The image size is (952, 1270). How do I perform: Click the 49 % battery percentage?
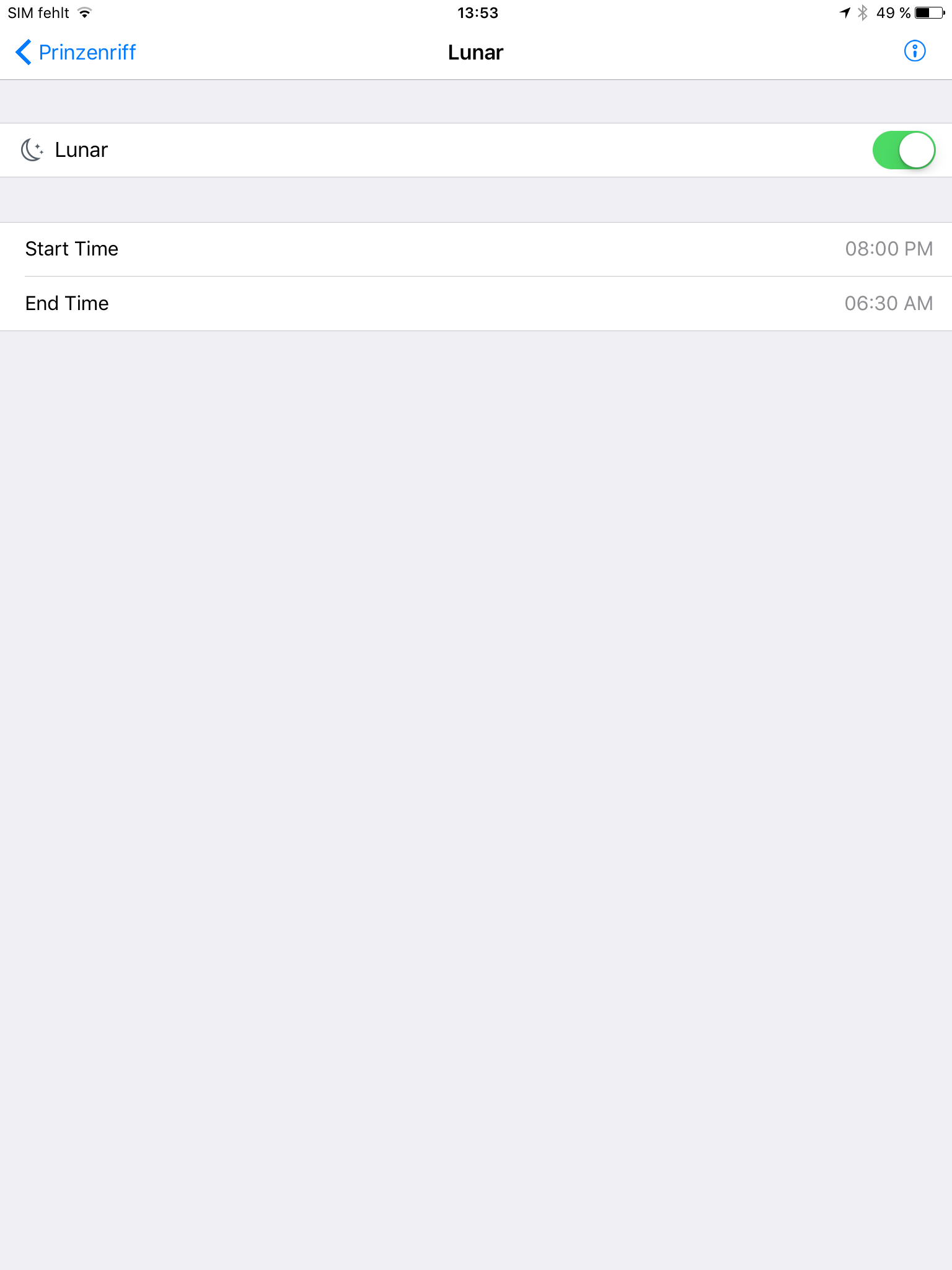click(893, 13)
